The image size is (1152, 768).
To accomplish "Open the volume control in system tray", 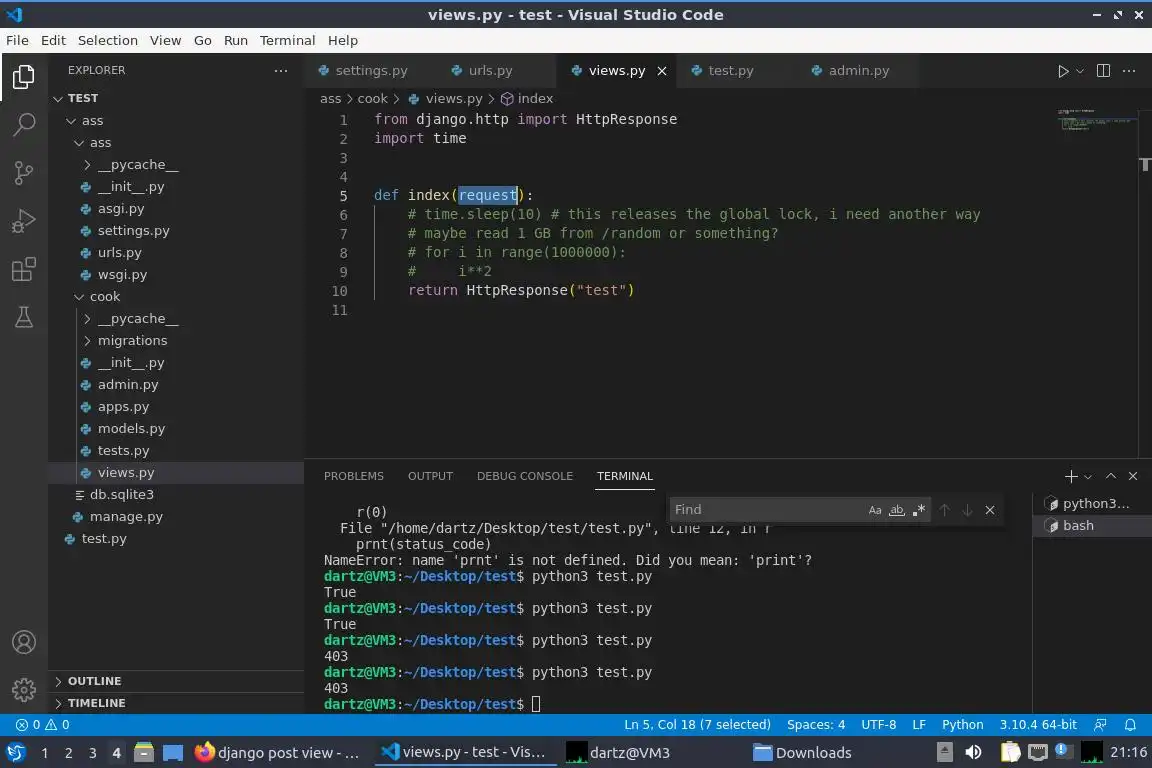I will 973,752.
